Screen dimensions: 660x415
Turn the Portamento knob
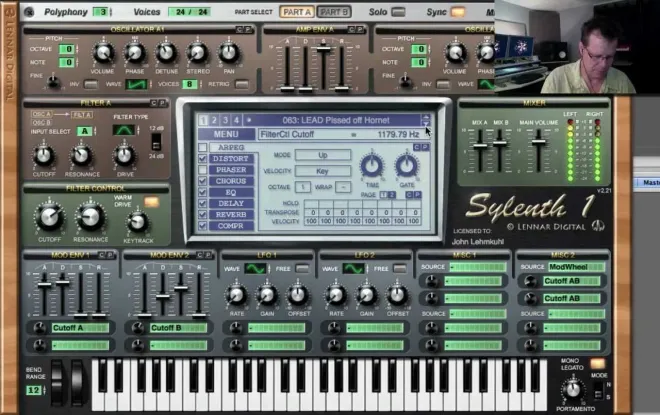(x=573, y=390)
